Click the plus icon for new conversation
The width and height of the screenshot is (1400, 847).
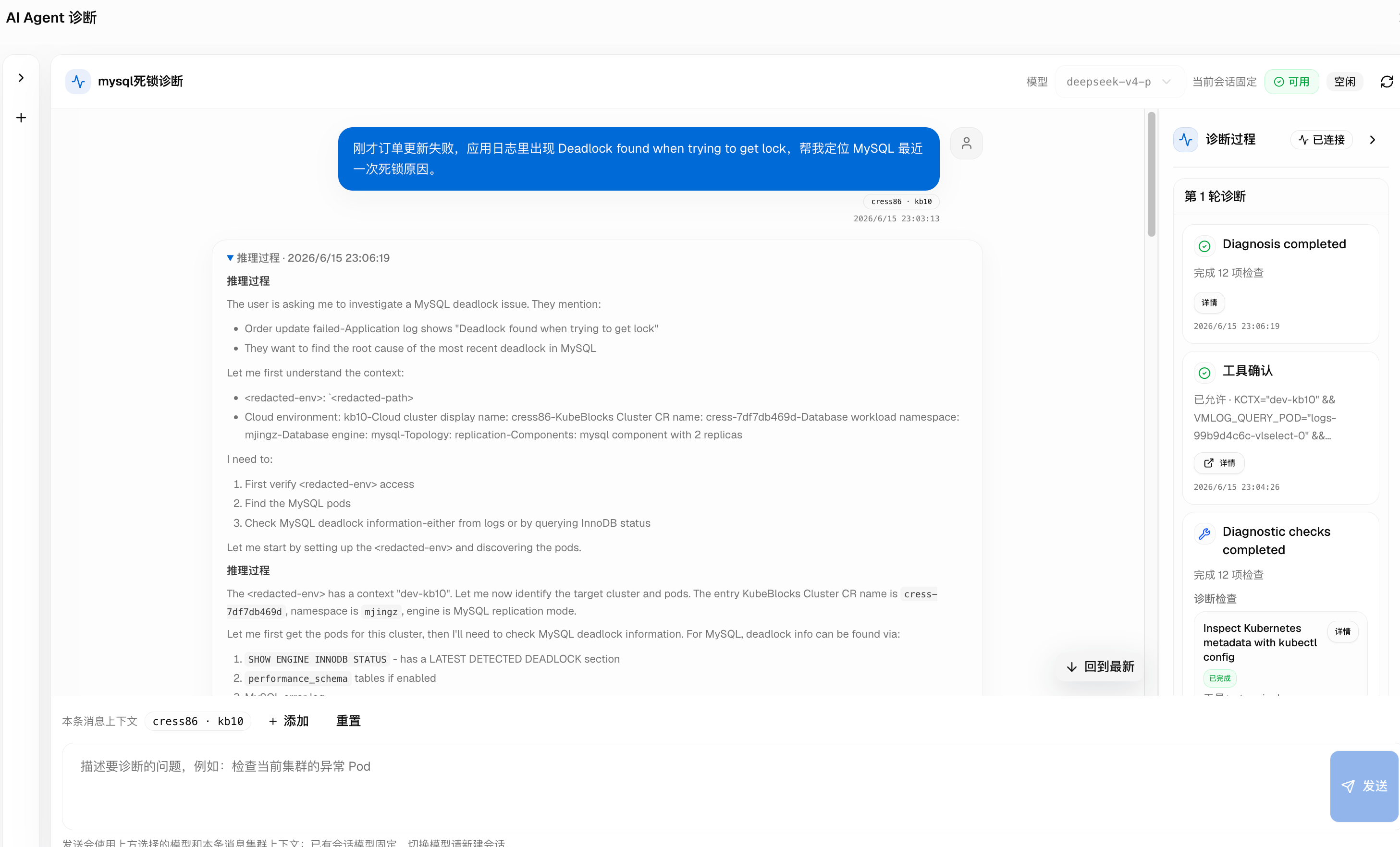tap(21, 118)
